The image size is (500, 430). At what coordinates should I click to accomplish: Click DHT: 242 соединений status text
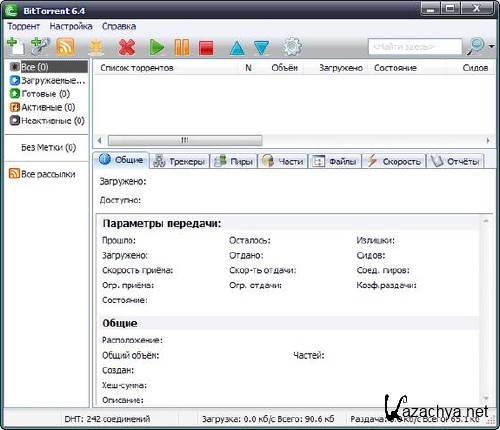(x=107, y=419)
